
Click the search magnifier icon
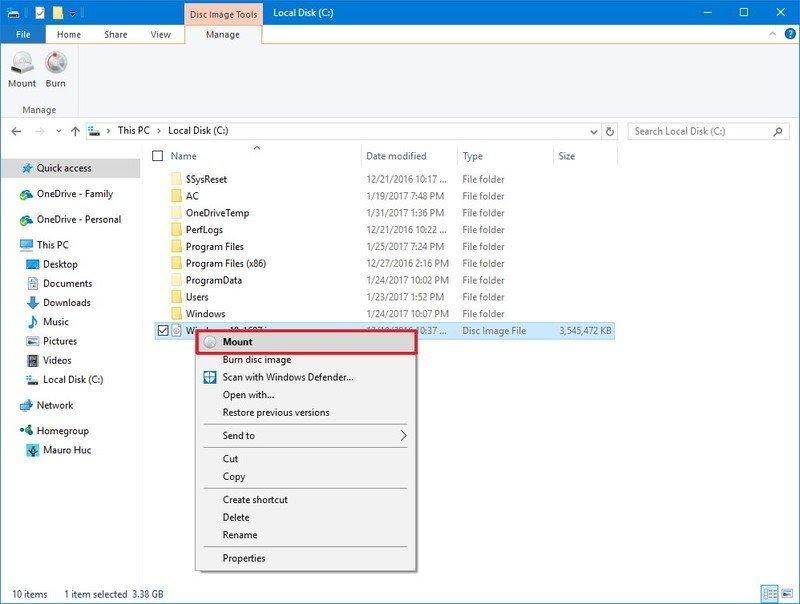(778, 131)
